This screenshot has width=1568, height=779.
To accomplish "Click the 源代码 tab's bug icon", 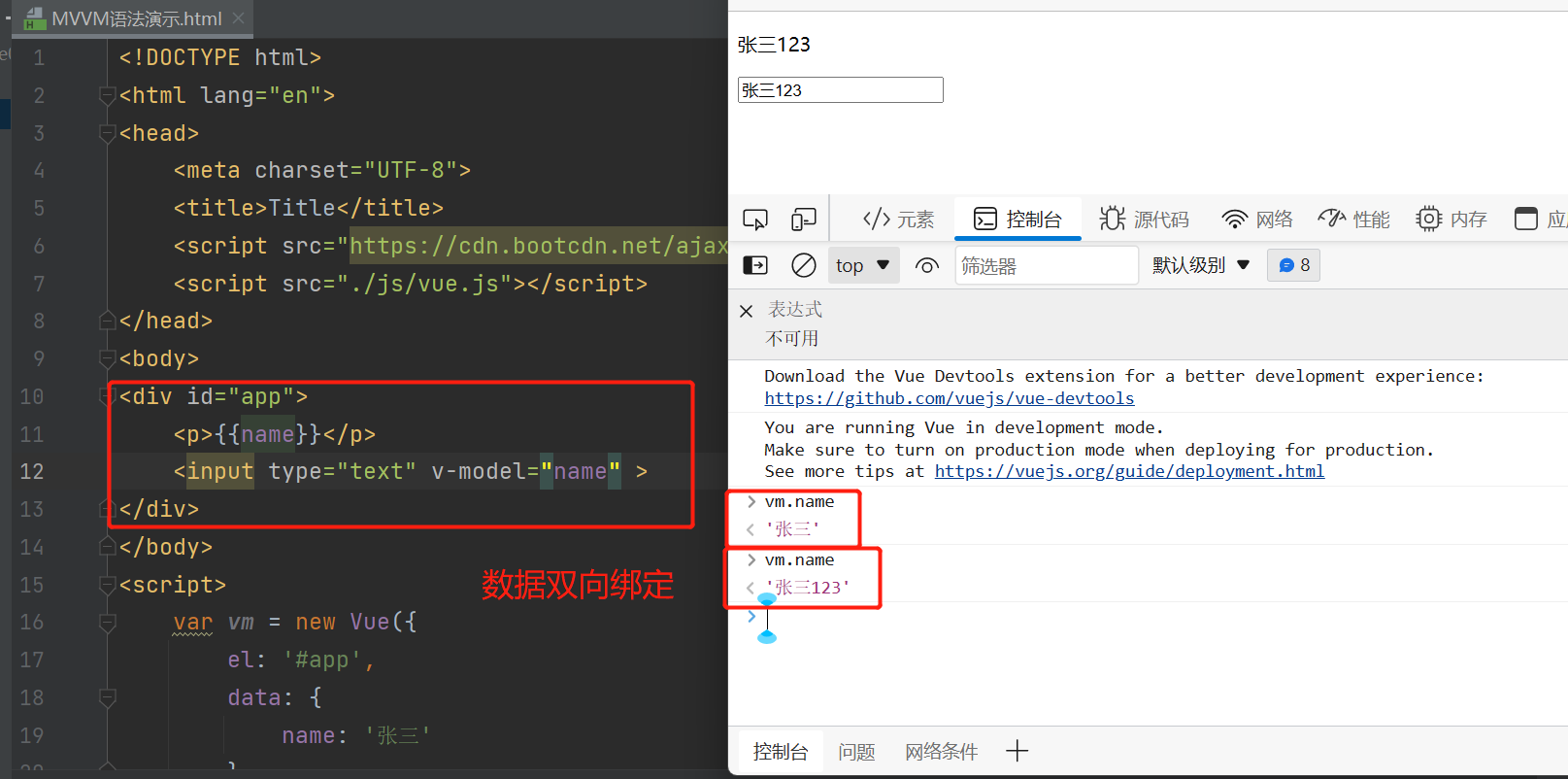I will point(1113,219).
